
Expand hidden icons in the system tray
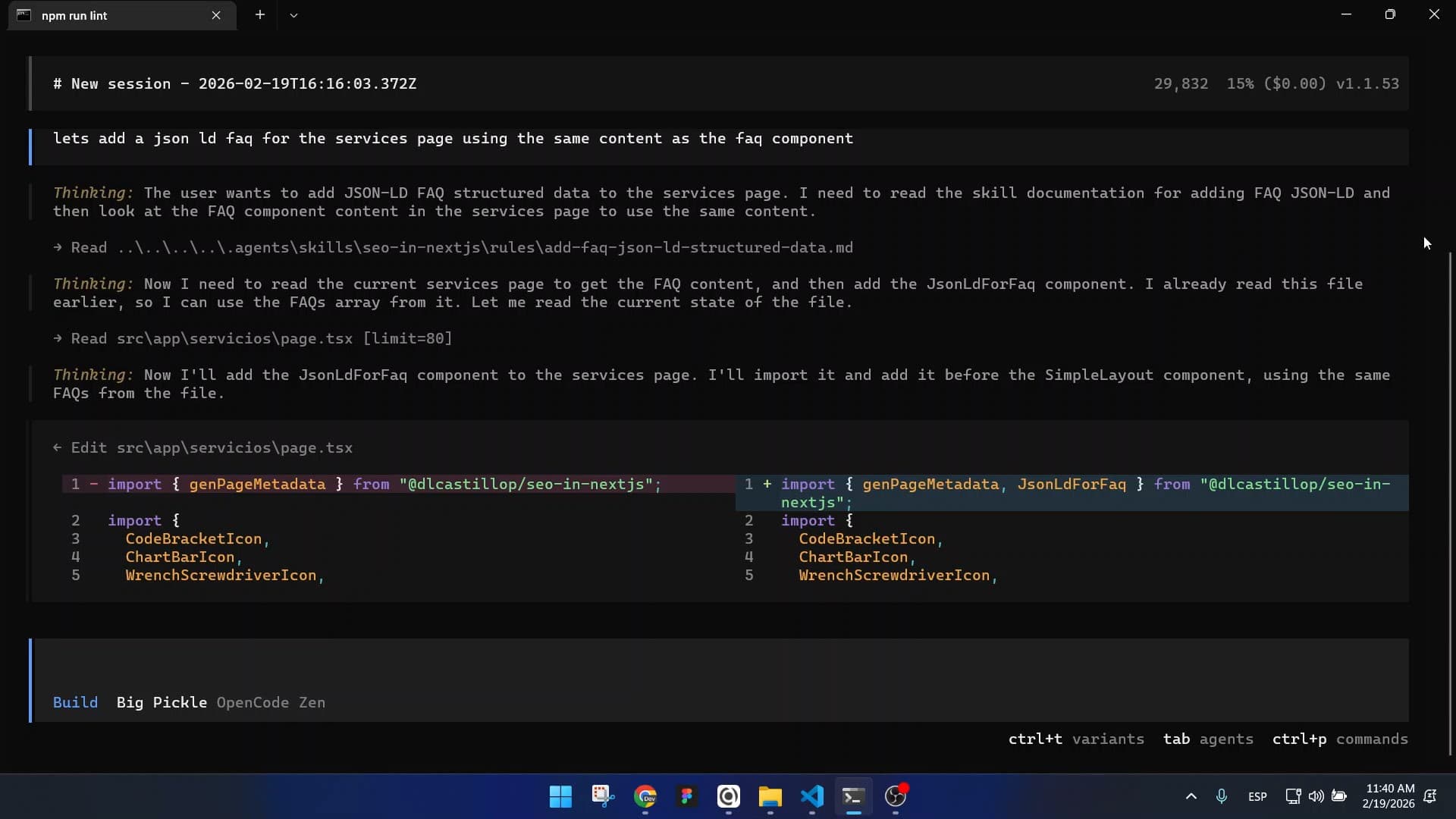coord(1191,797)
